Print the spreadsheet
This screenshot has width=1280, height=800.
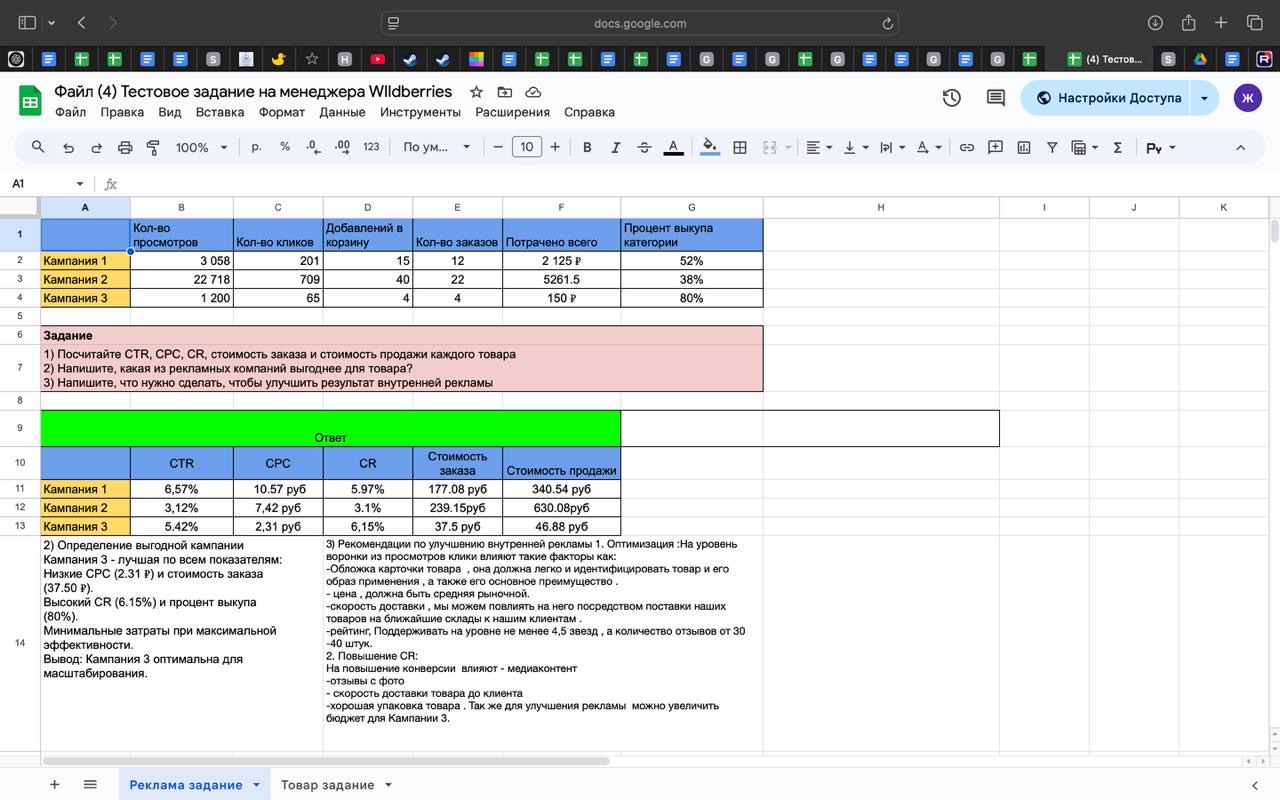pos(125,147)
